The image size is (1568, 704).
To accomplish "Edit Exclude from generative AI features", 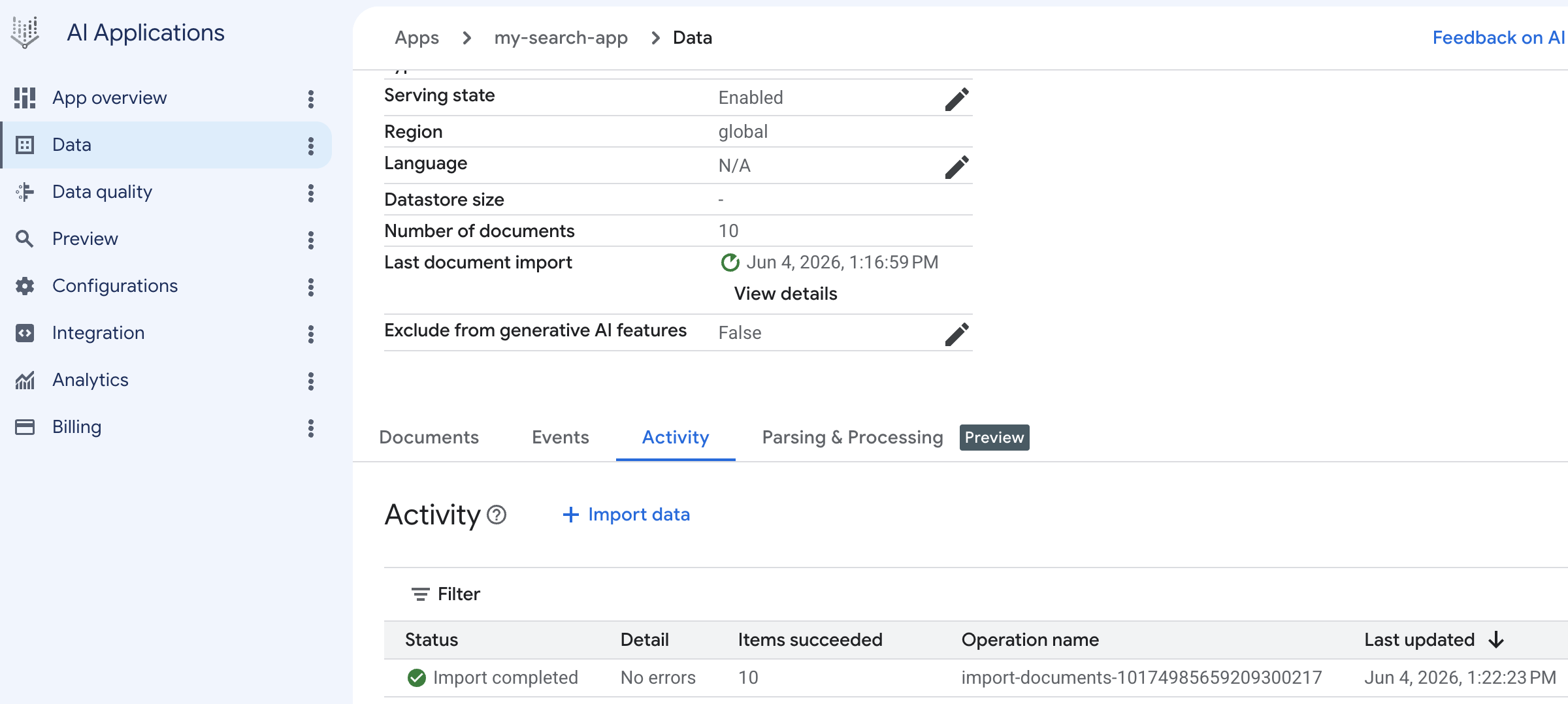I will tap(956, 334).
